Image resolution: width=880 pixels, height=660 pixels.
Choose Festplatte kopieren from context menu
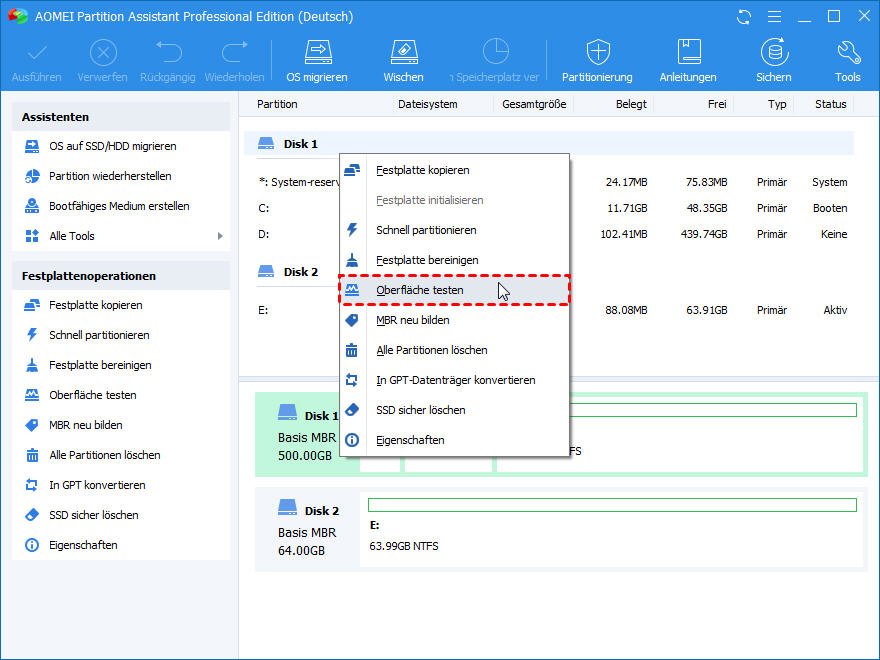tap(422, 170)
